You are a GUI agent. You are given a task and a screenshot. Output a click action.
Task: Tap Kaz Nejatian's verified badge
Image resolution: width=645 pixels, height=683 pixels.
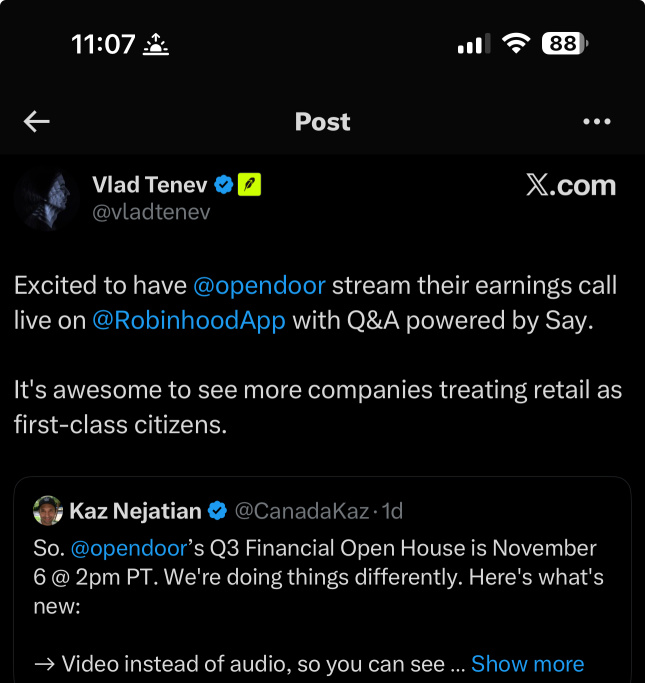click(217, 511)
